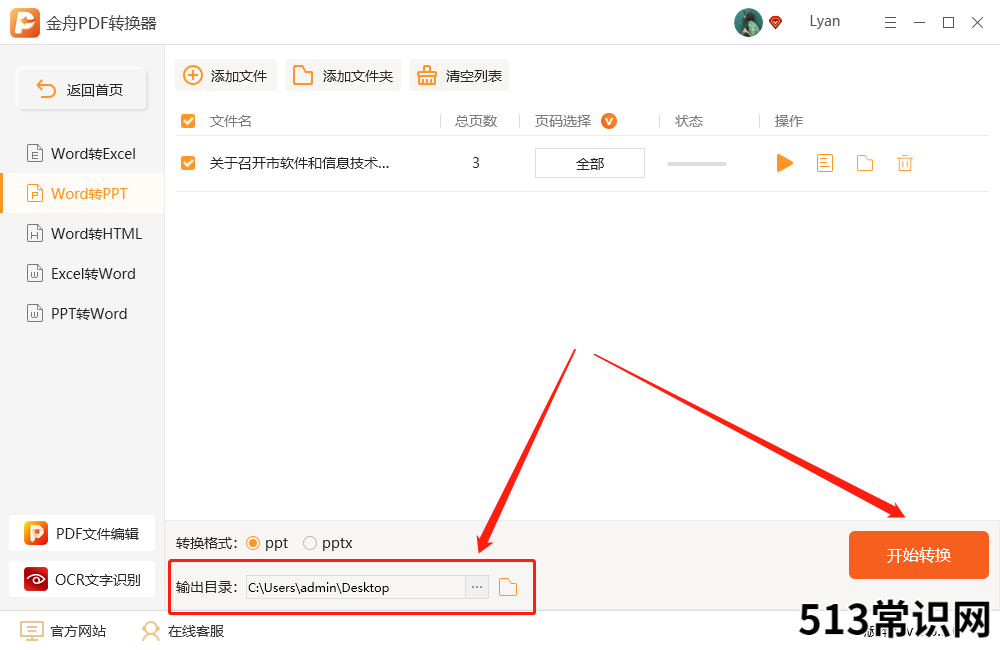
Task: Click the file's status progress bar
Action: [696, 164]
